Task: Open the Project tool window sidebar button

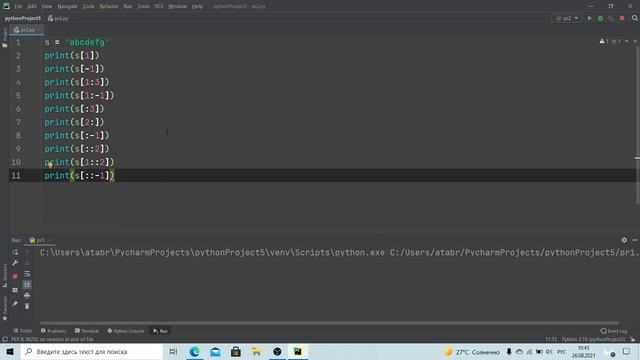Action: pyautogui.click(x=4, y=38)
